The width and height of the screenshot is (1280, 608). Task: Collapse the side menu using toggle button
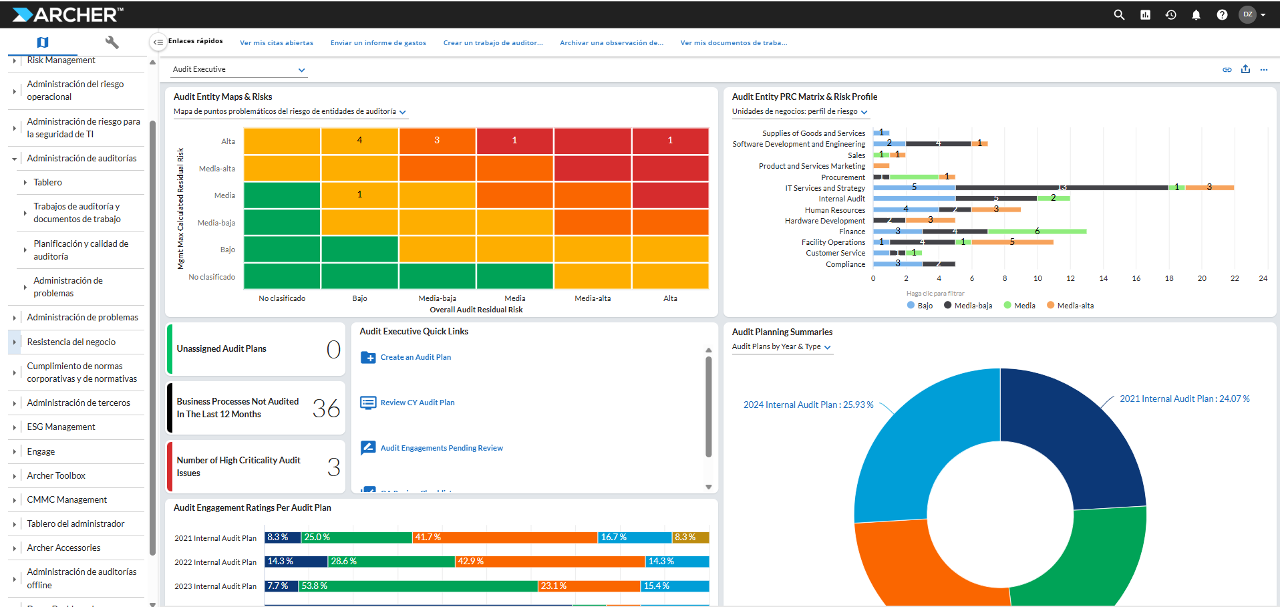pyautogui.click(x=158, y=42)
